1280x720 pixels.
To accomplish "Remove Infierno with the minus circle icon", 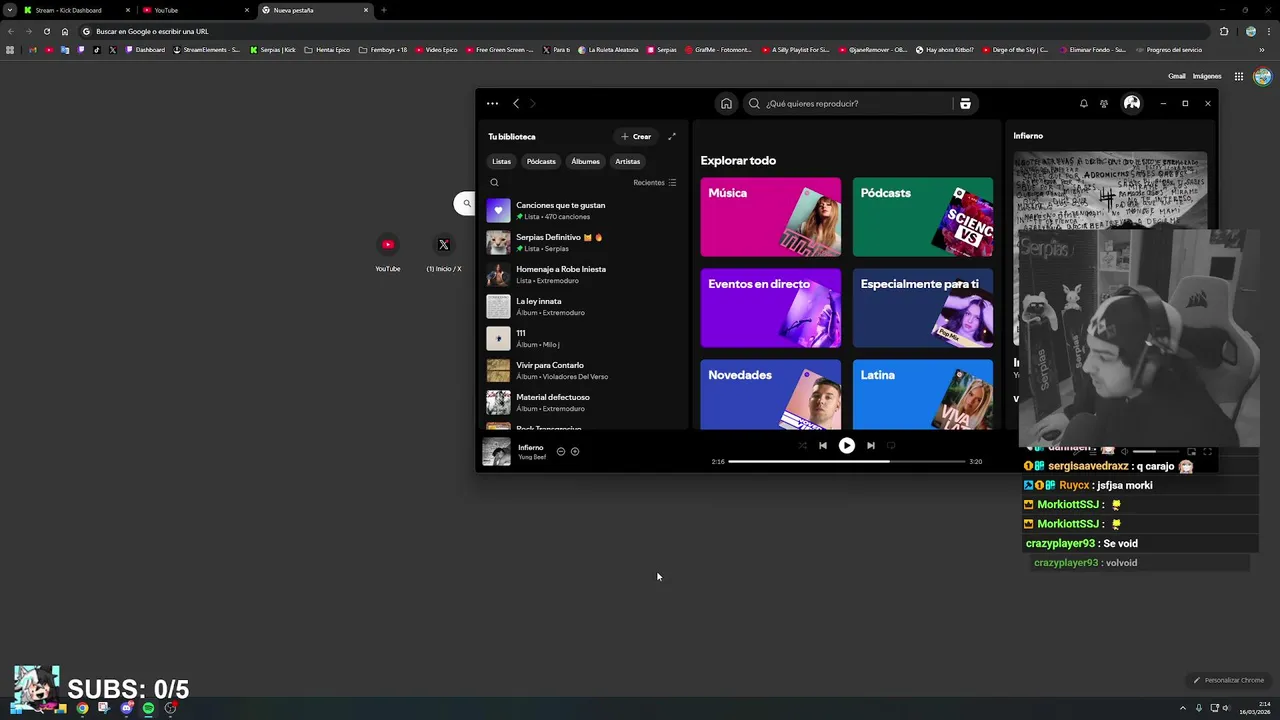I will [561, 451].
